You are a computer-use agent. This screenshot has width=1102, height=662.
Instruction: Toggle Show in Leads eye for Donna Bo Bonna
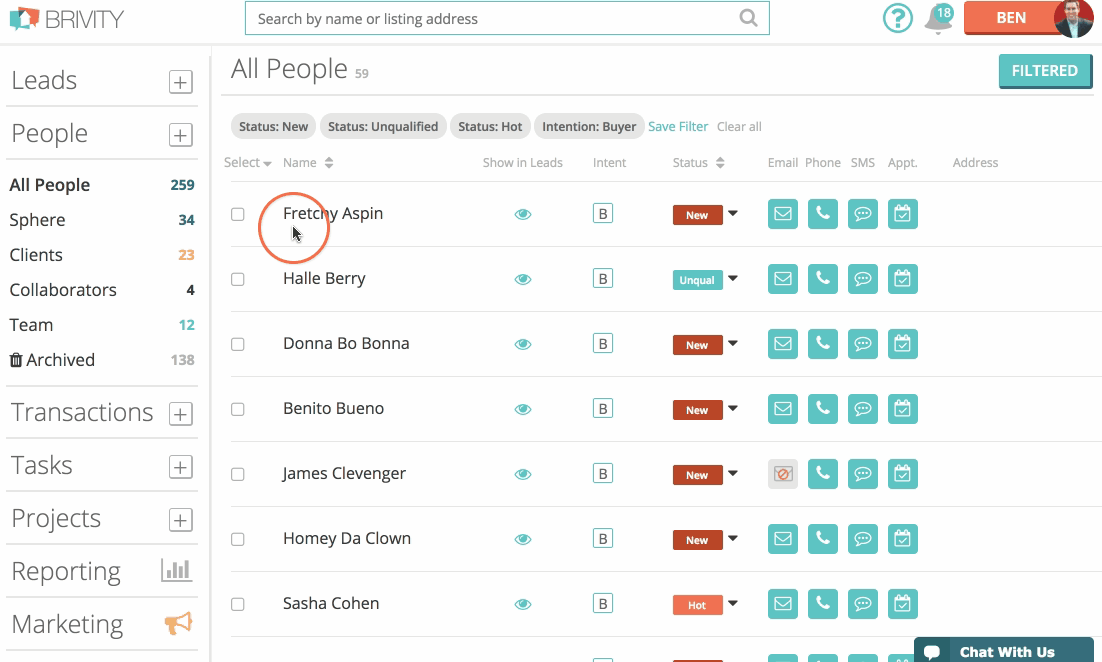tap(523, 344)
